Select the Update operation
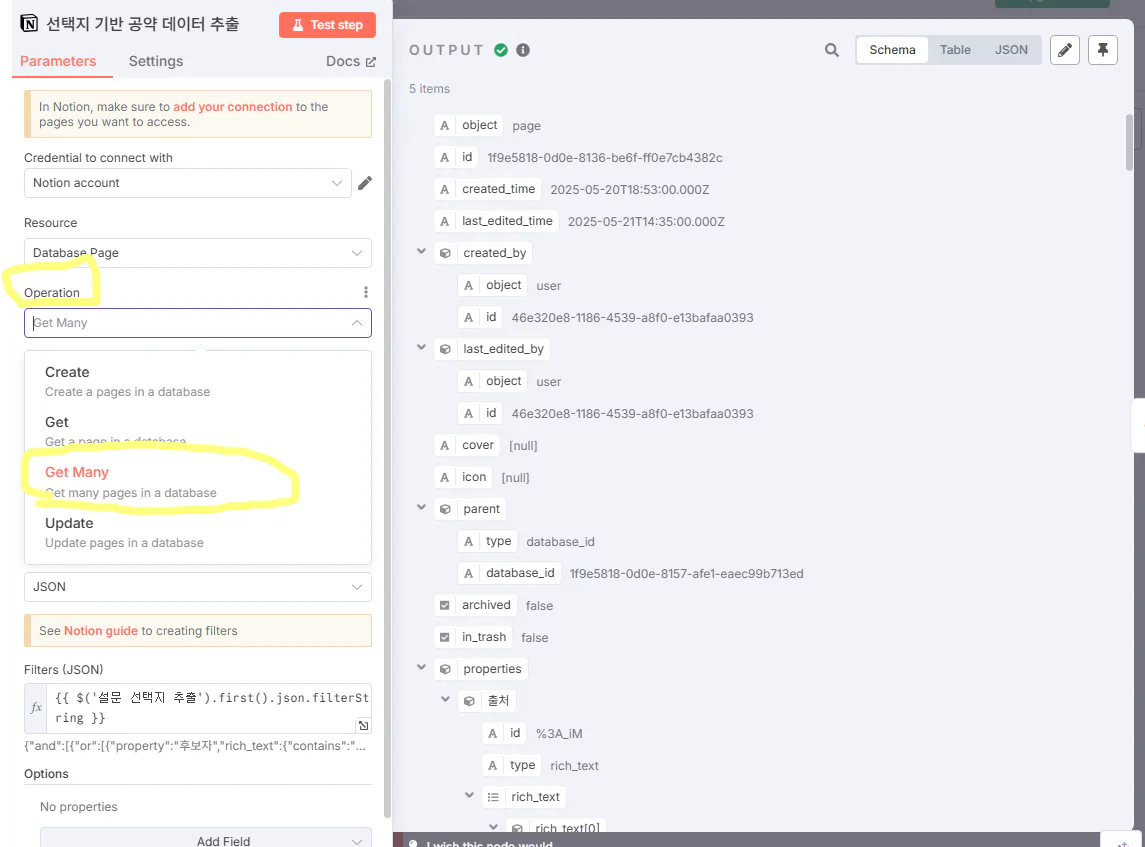The width and height of the screenshot is (1145, 847). click(69, 523)
